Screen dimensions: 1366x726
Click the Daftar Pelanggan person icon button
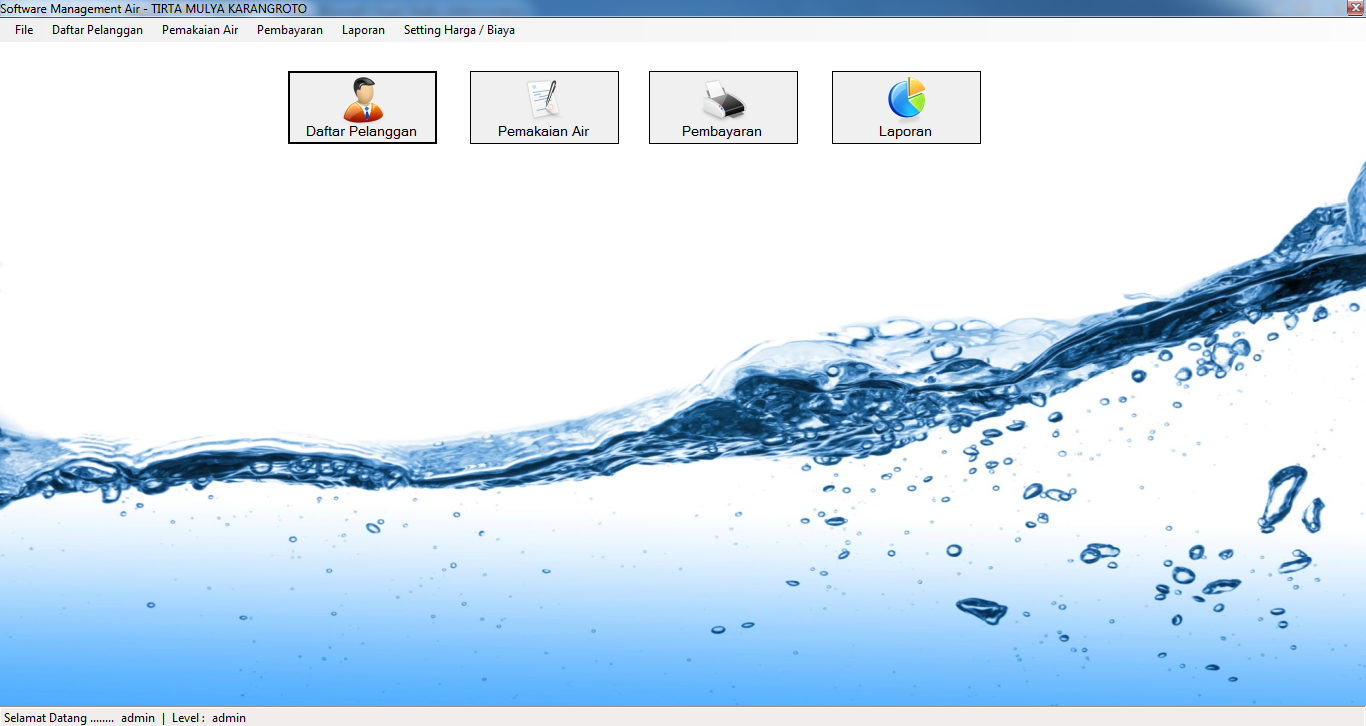tap(362, 108)
